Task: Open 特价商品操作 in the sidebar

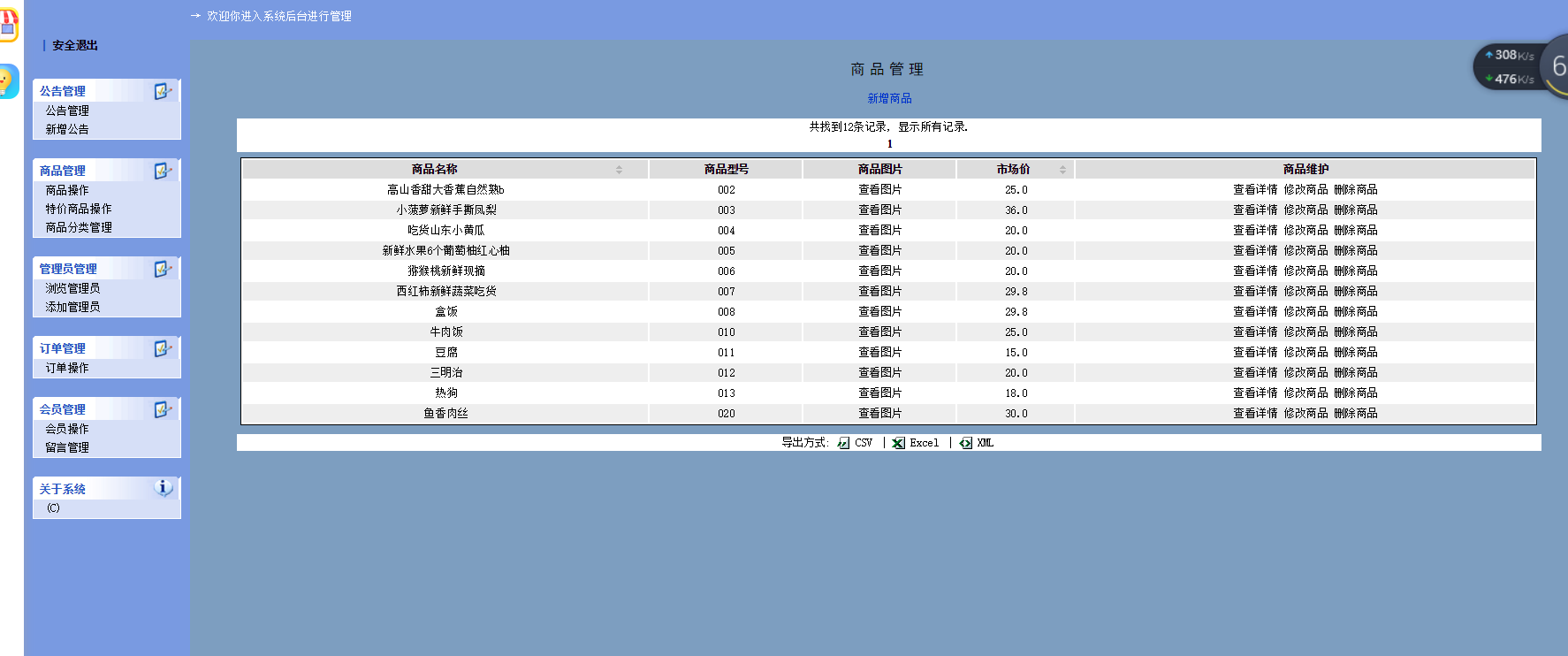Action: [79, 209]
